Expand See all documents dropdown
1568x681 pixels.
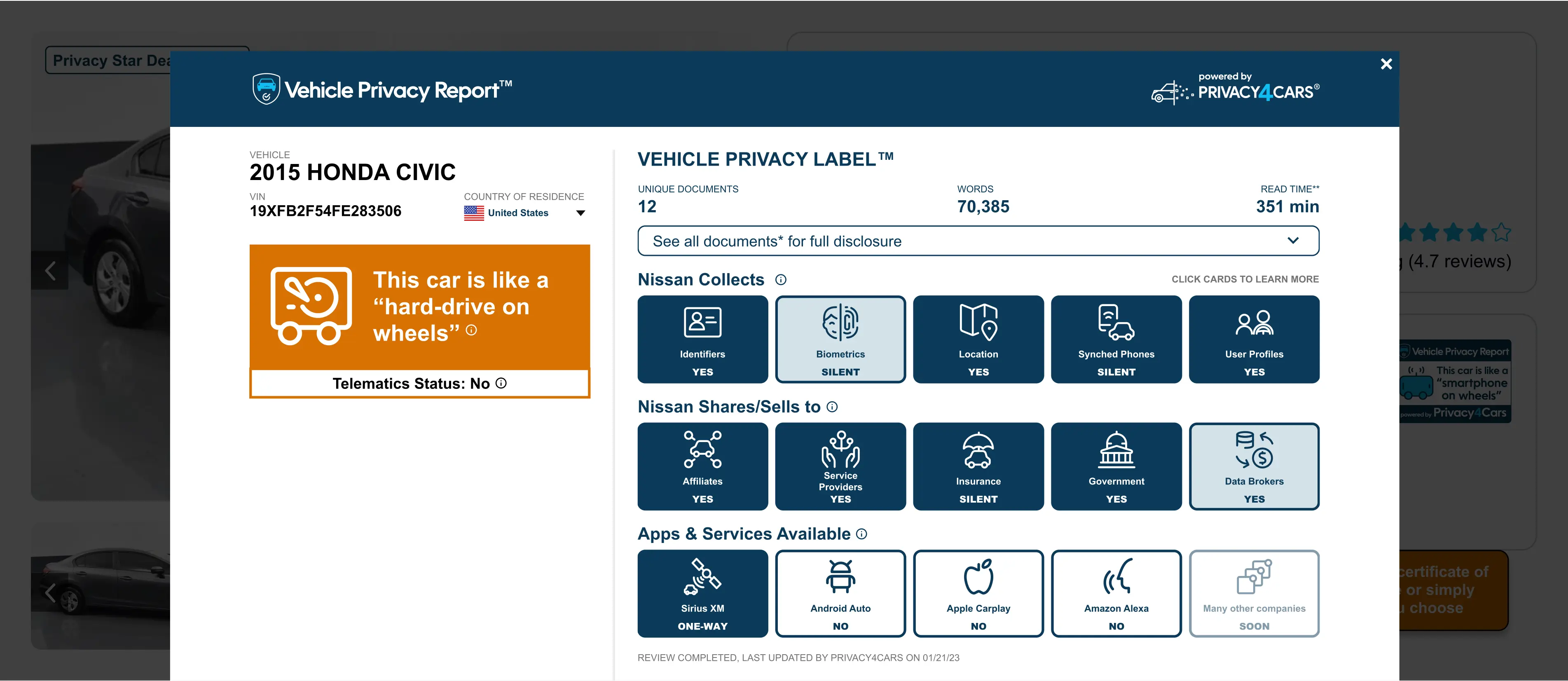click(978, 241)
